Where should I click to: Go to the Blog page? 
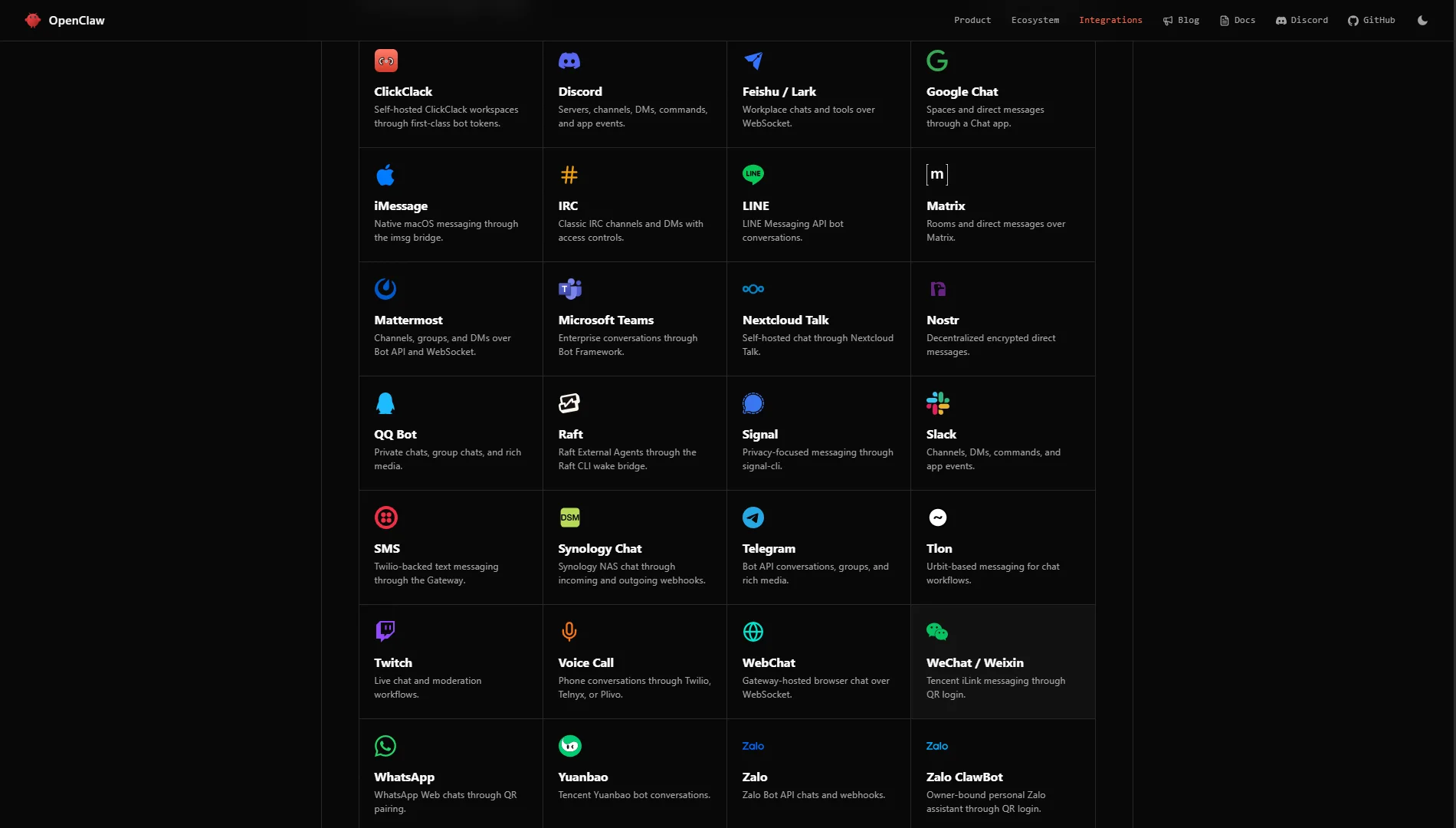coord(1181,21)
